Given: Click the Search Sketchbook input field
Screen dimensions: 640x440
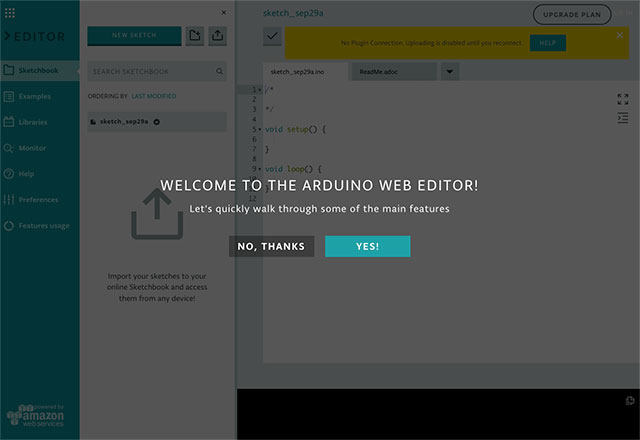Looking at the screenshot, I should (150, 72).
